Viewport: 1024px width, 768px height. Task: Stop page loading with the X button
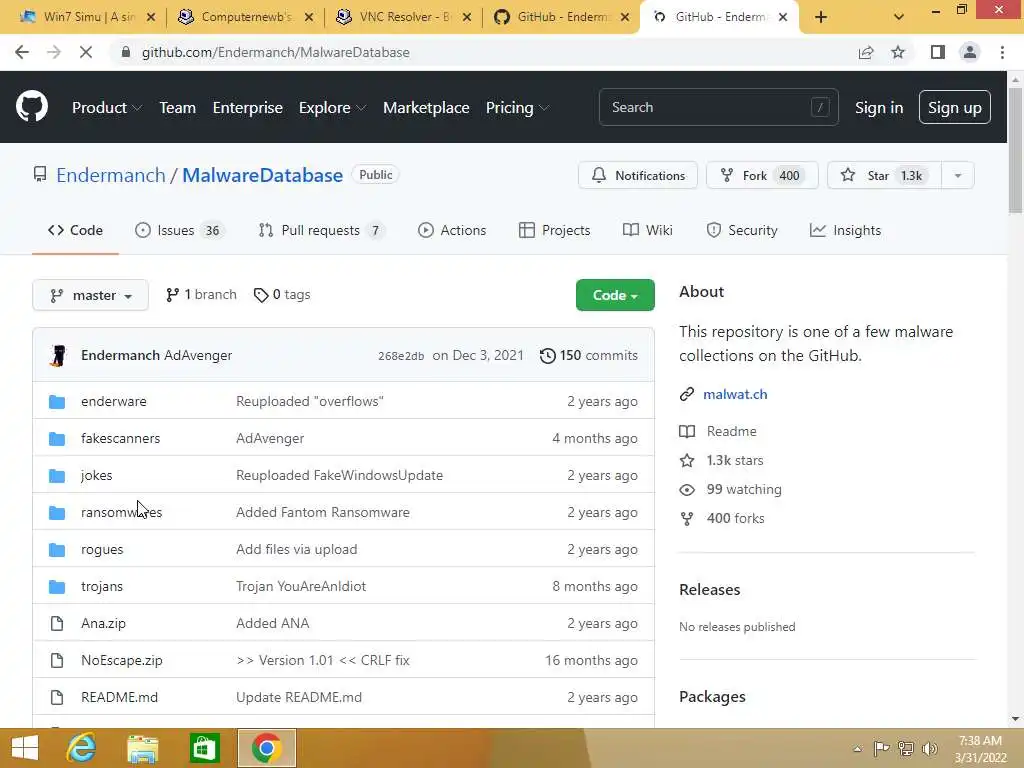click(x=86, y=52)
